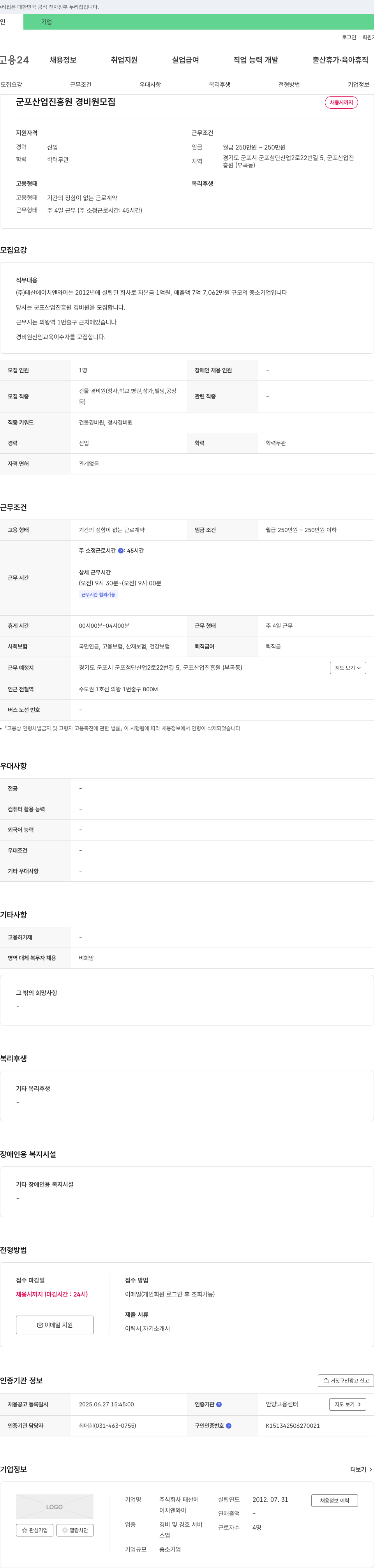The image size is (374, 1568).
Task: Open 더보기 for 기업정보
Action: (361, 1469)
